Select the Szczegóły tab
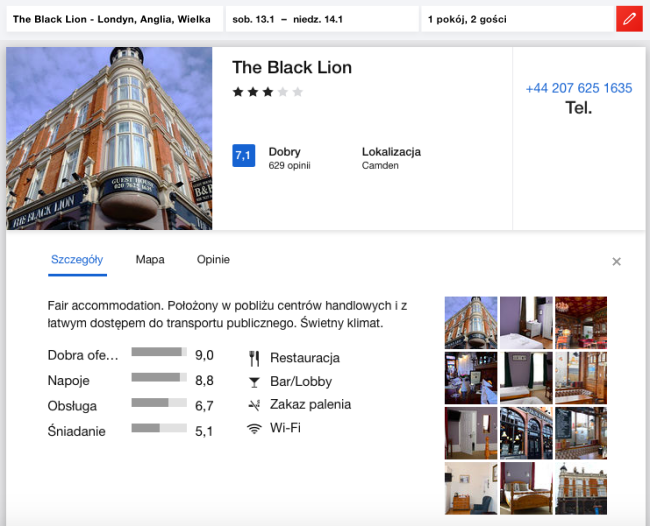The width and height of the screenshot is (650, 526). coord(77,260)
